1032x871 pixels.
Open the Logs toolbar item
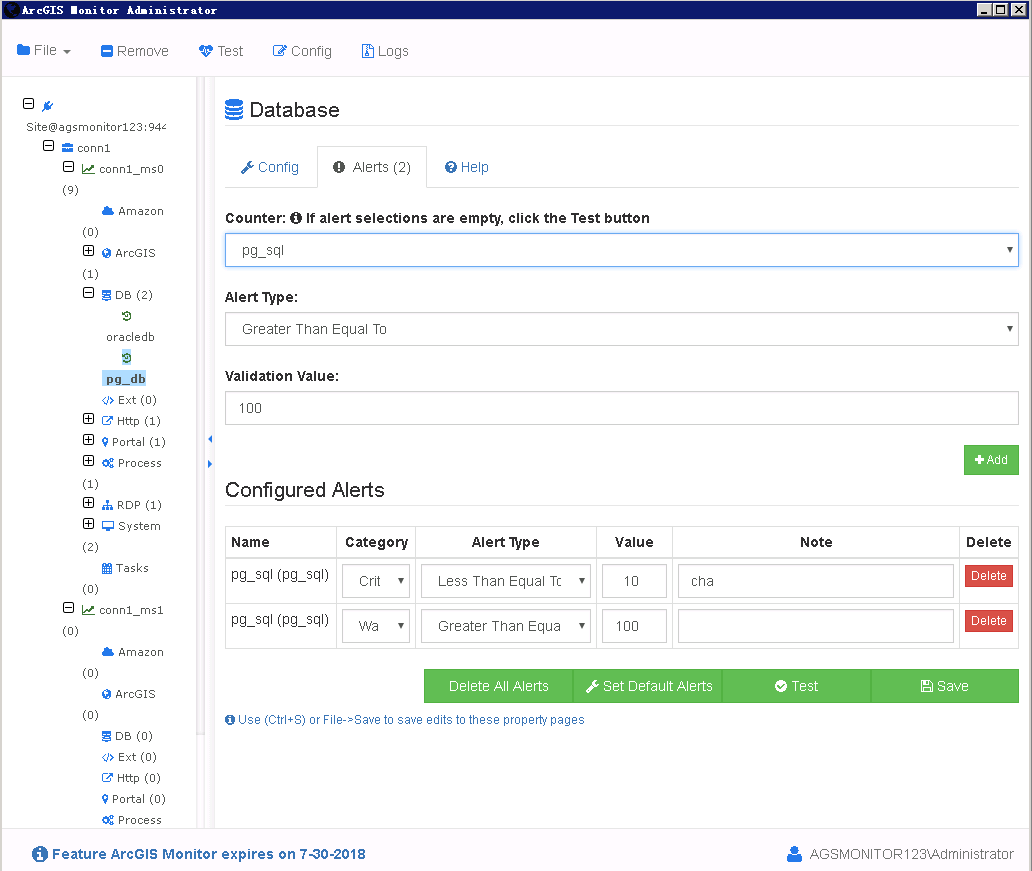(x=385, y=51)
